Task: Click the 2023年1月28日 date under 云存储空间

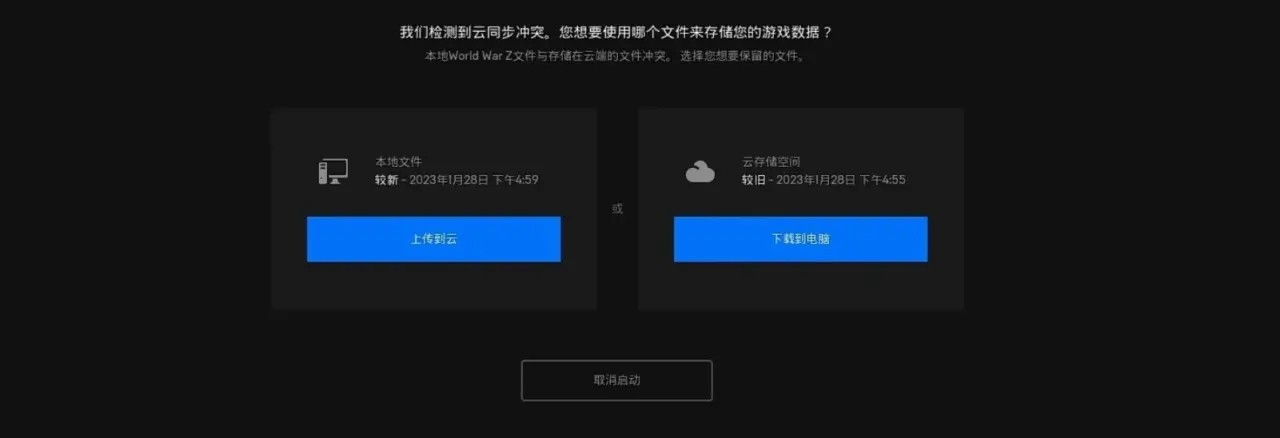Action: [816, 180]
